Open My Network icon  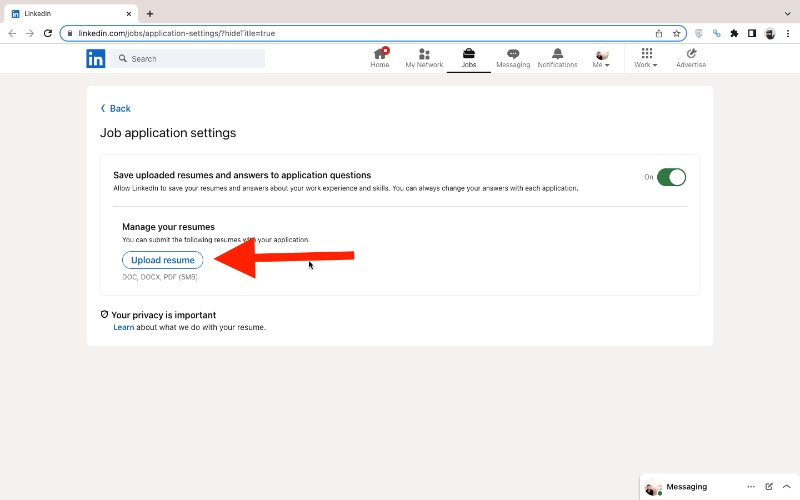(424, 54)
